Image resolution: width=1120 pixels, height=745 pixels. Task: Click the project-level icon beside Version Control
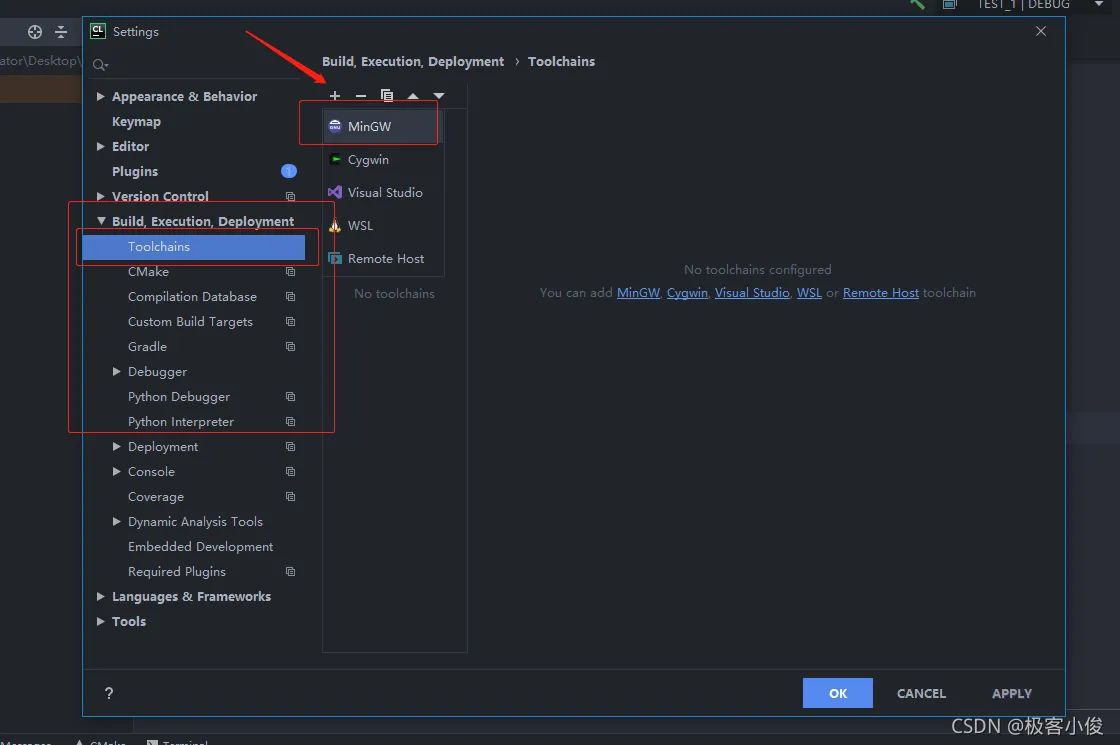coord(290,196)
